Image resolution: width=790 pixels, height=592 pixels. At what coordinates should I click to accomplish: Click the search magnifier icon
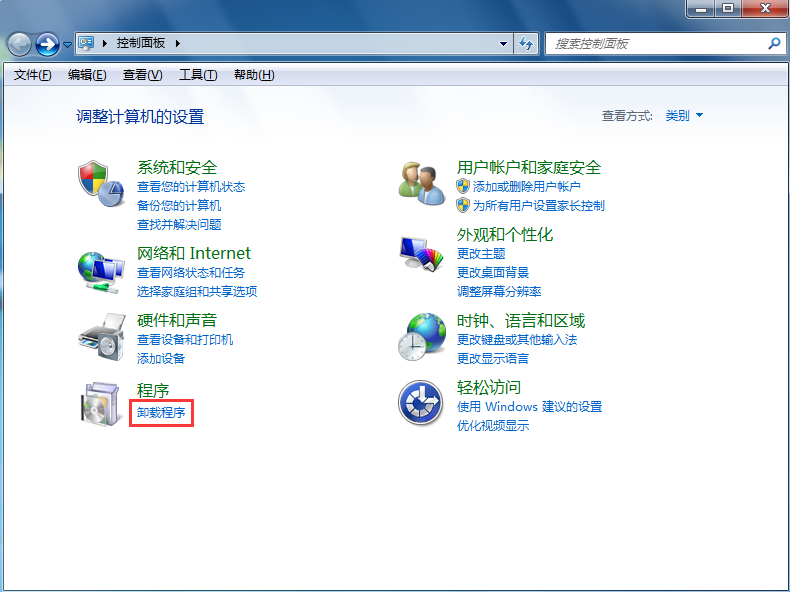pyautogui.click(x=774, y=44)
